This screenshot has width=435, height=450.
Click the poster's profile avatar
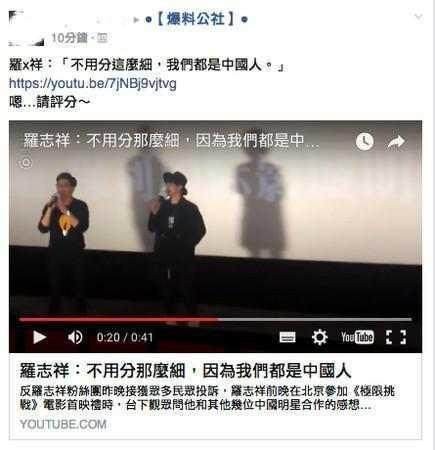[26, 28]
